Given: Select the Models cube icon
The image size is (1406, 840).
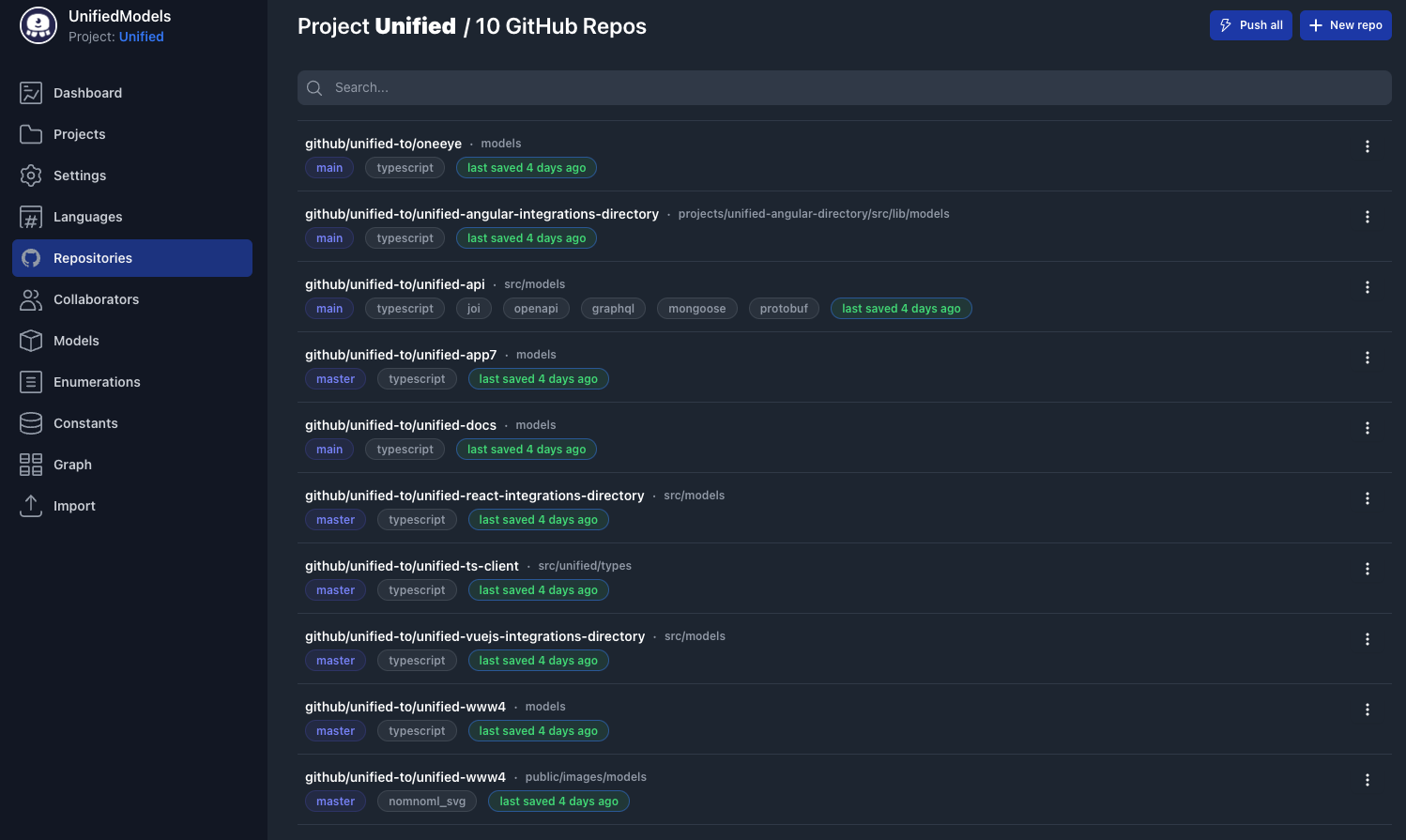Looking at the screenshot, I should (x=32, y=340).
